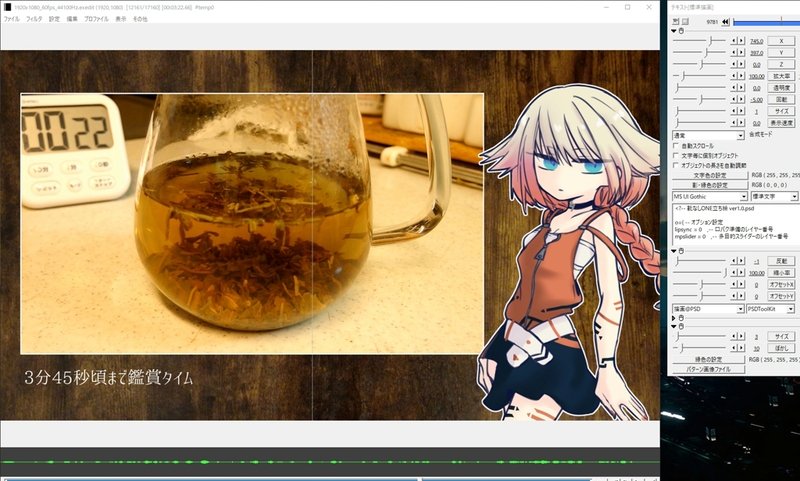800x481 pixels.
Task: Open the 通常 blend mode dropdown
Action: pyautogui.click(x=708, y=136)
